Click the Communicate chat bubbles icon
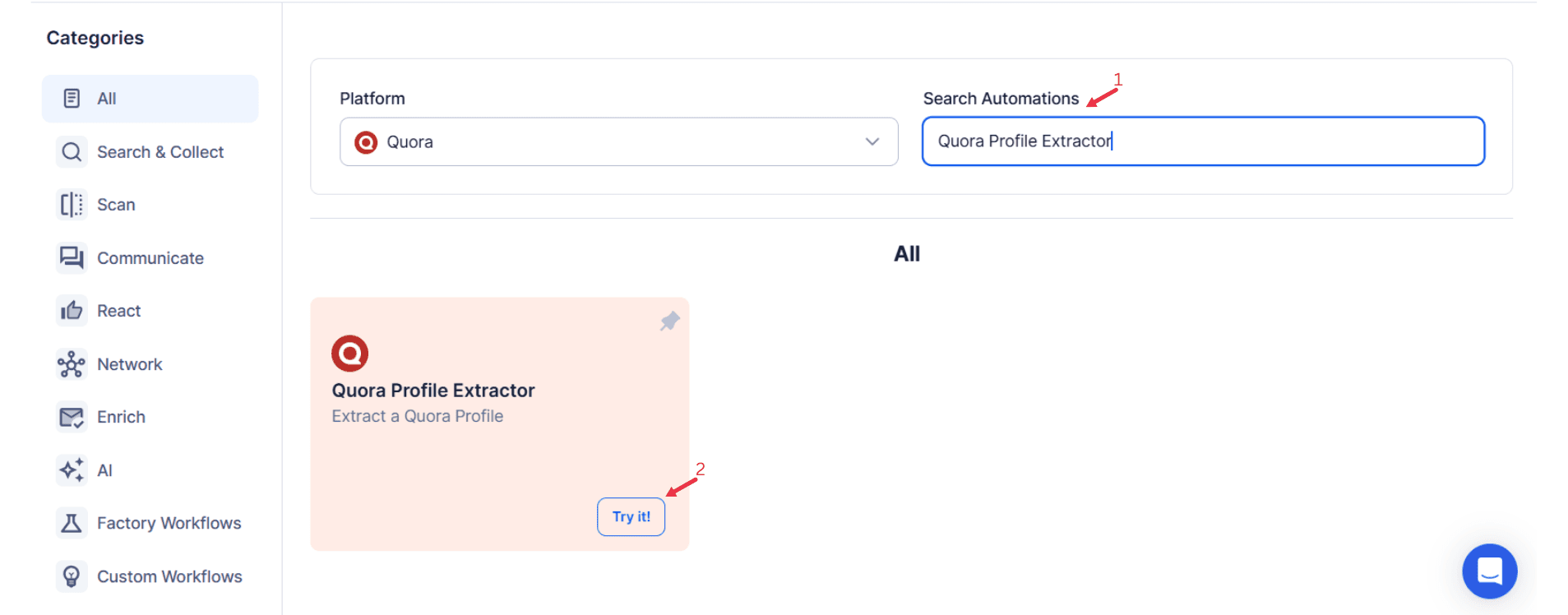Image resolution: width=1568 pixels, height=615 pixels. point(72,258)
